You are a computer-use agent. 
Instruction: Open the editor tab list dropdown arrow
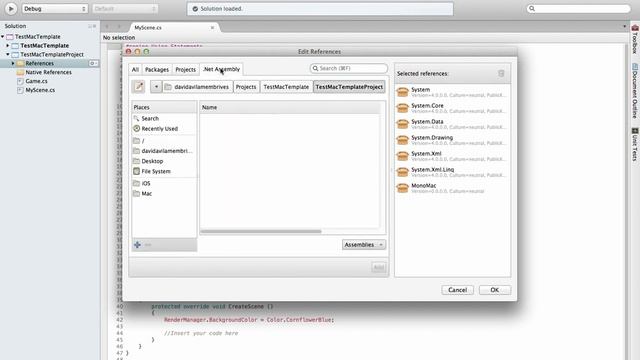(624, 27)
